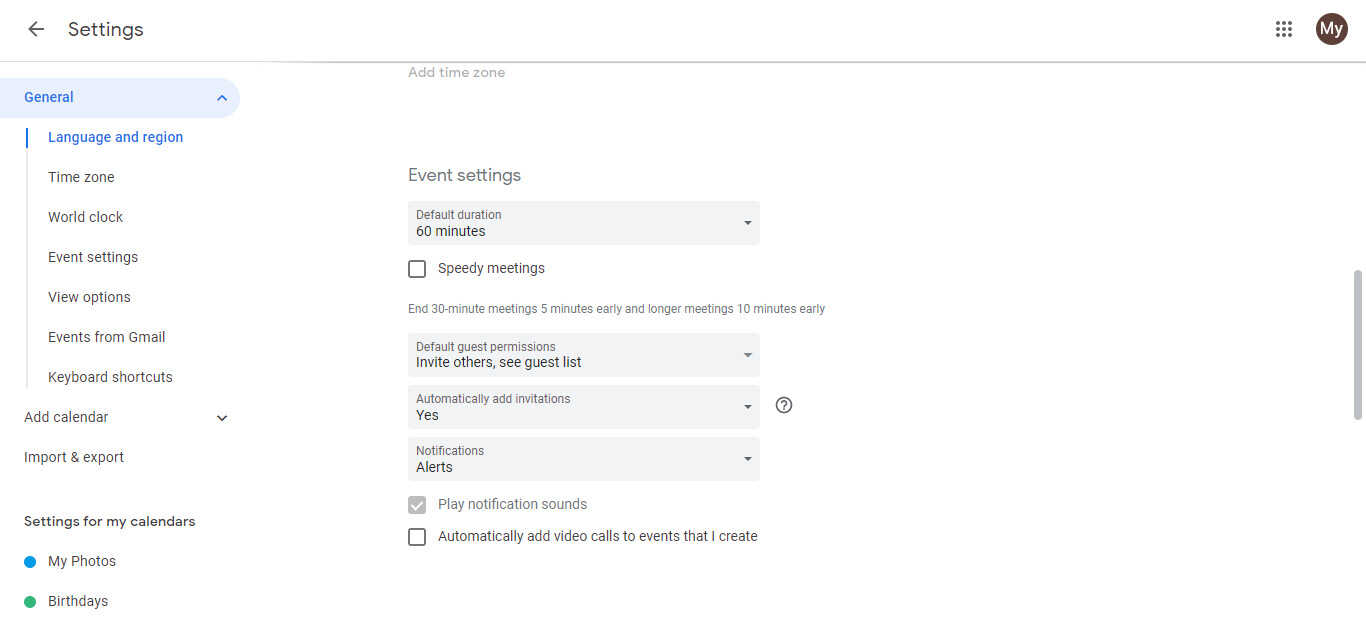1366x617 pixels.
Task: Expand the Add calendar section chevron
Action: point(222,418)
